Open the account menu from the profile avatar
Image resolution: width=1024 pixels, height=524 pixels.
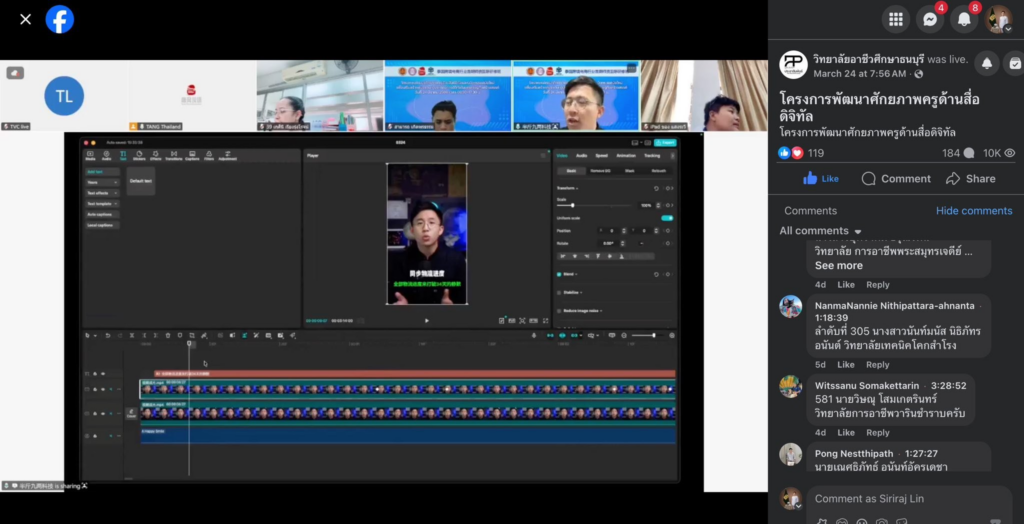(998, 19)
